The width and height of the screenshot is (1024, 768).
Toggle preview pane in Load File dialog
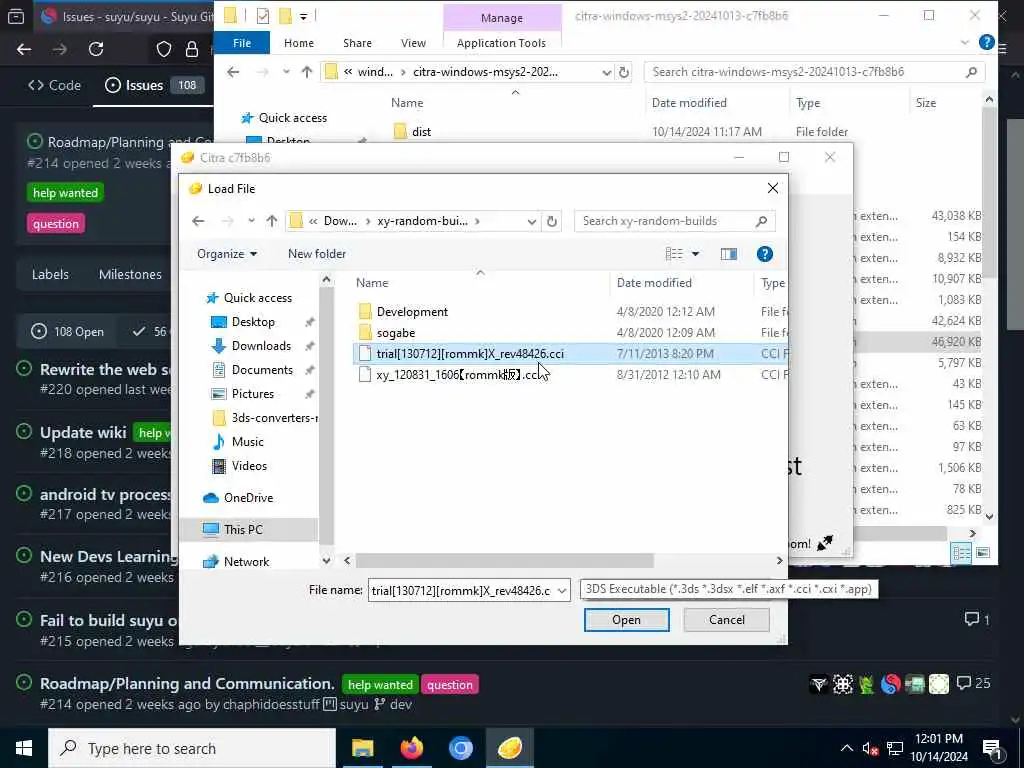tap(729, 254)
